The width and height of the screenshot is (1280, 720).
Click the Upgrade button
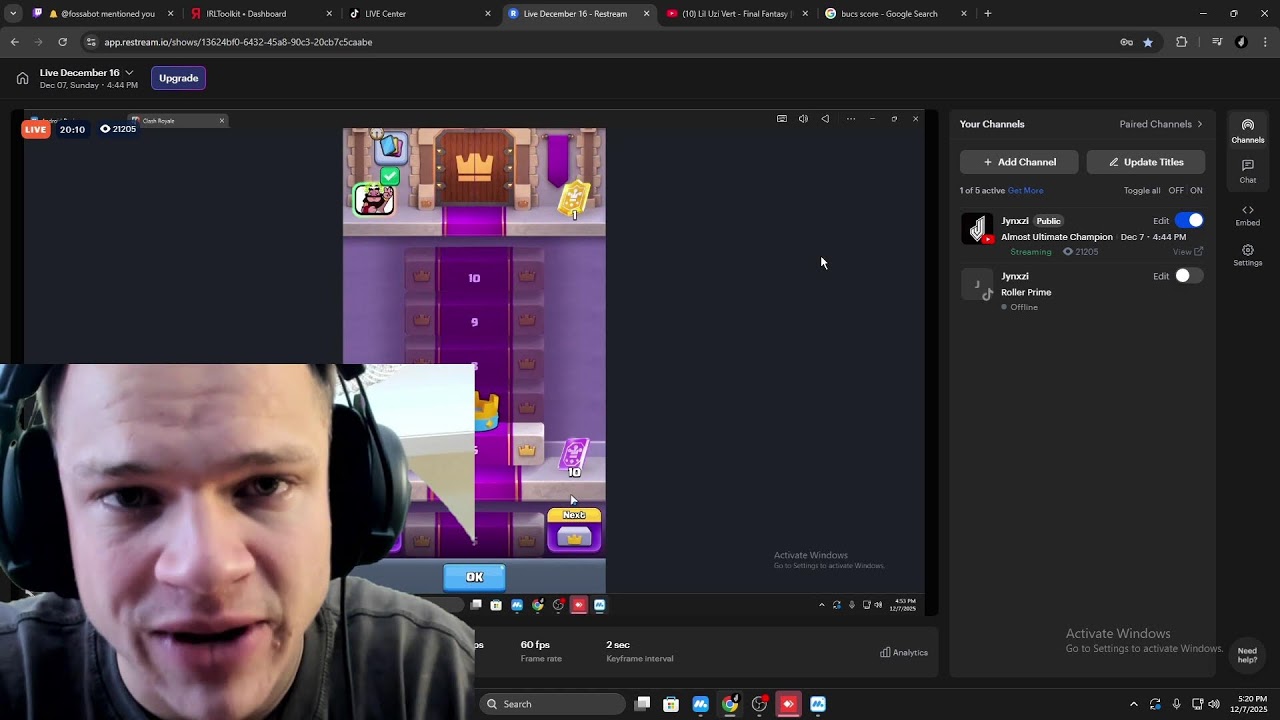178,78
